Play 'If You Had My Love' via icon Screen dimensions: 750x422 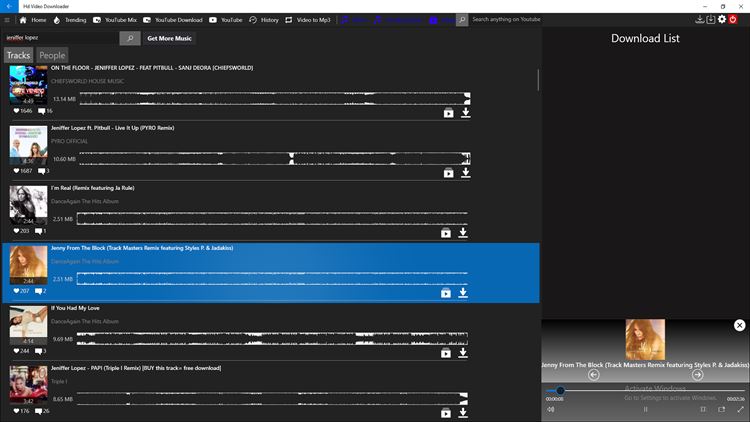pos(446,353)
